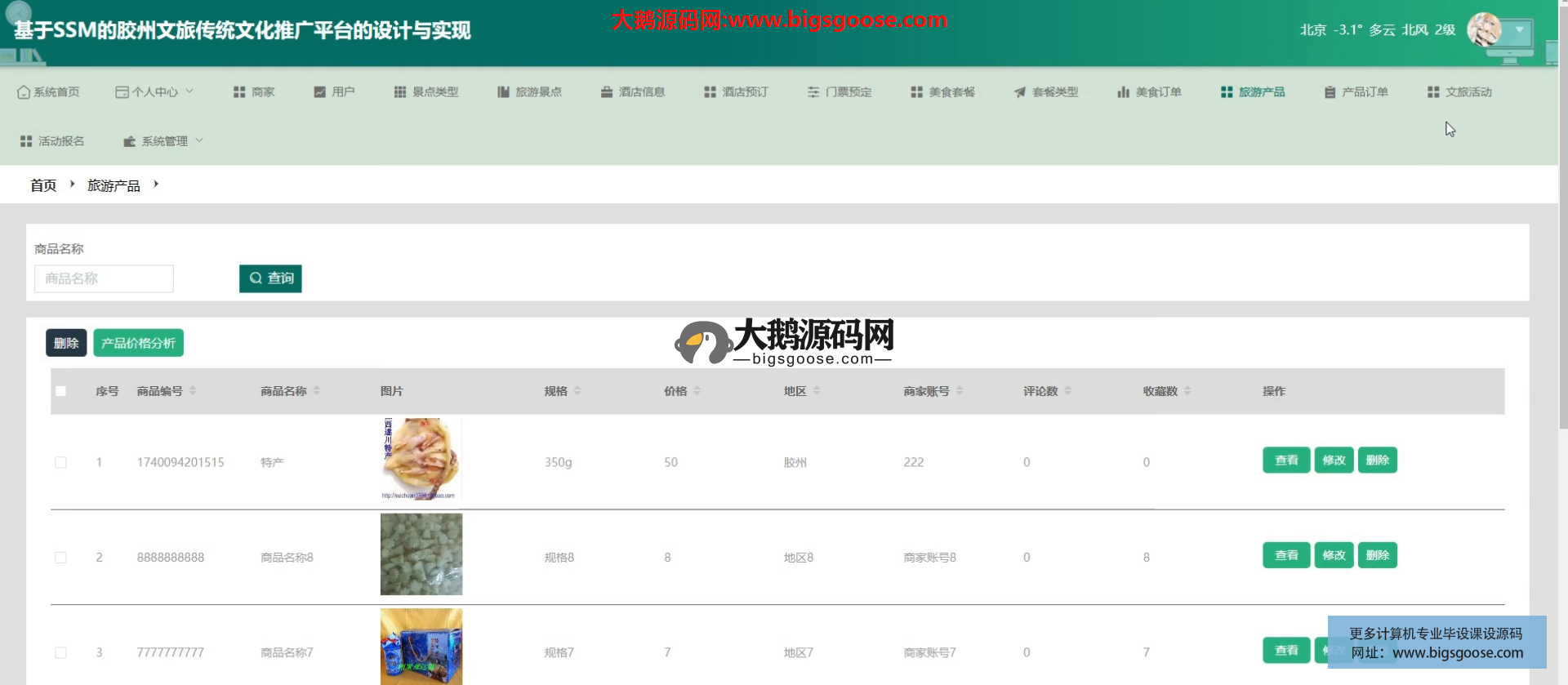Focus the 商品名称 search input field
The image size is (1568, 685).
point(104,278)
